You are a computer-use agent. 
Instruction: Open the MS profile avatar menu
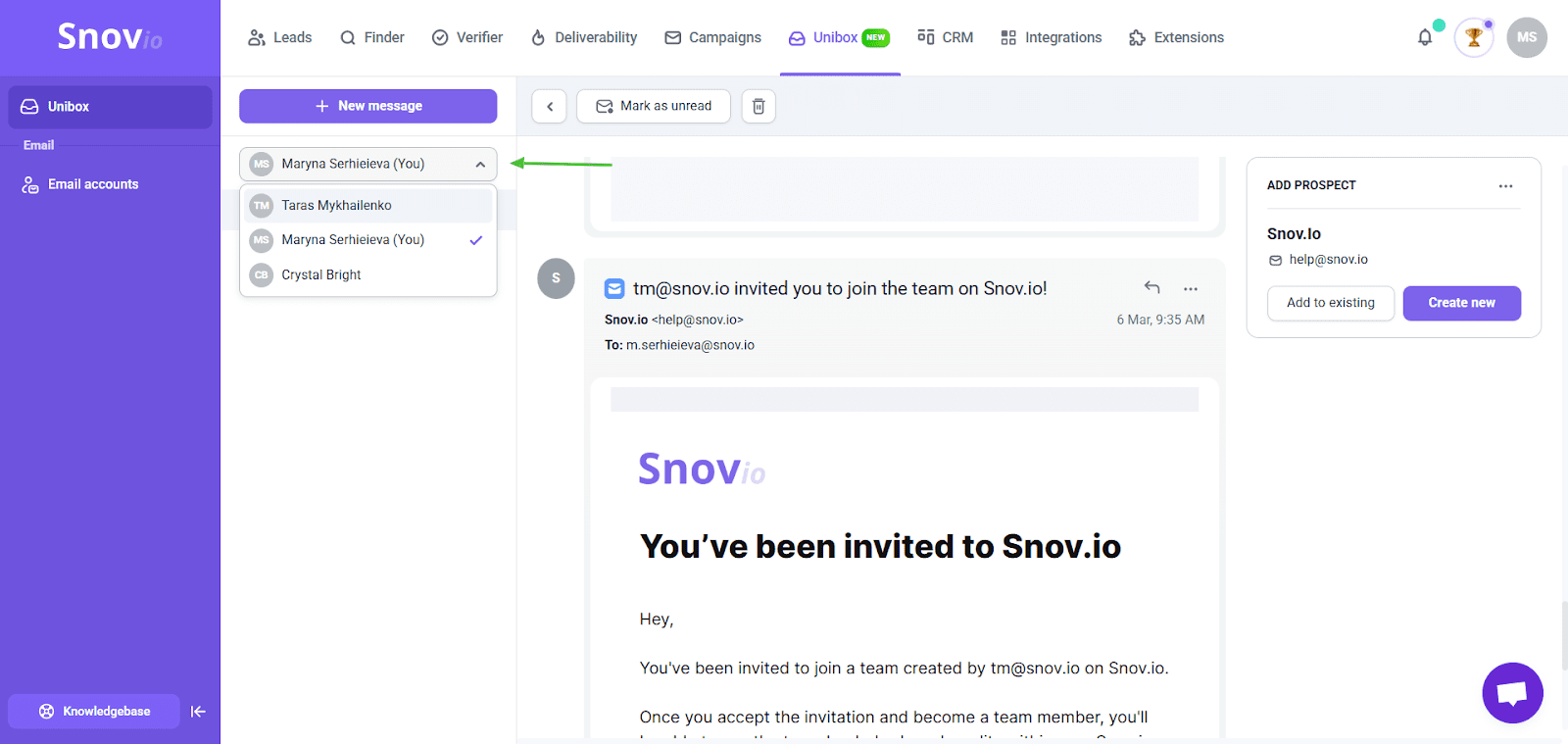point(1526,38)
